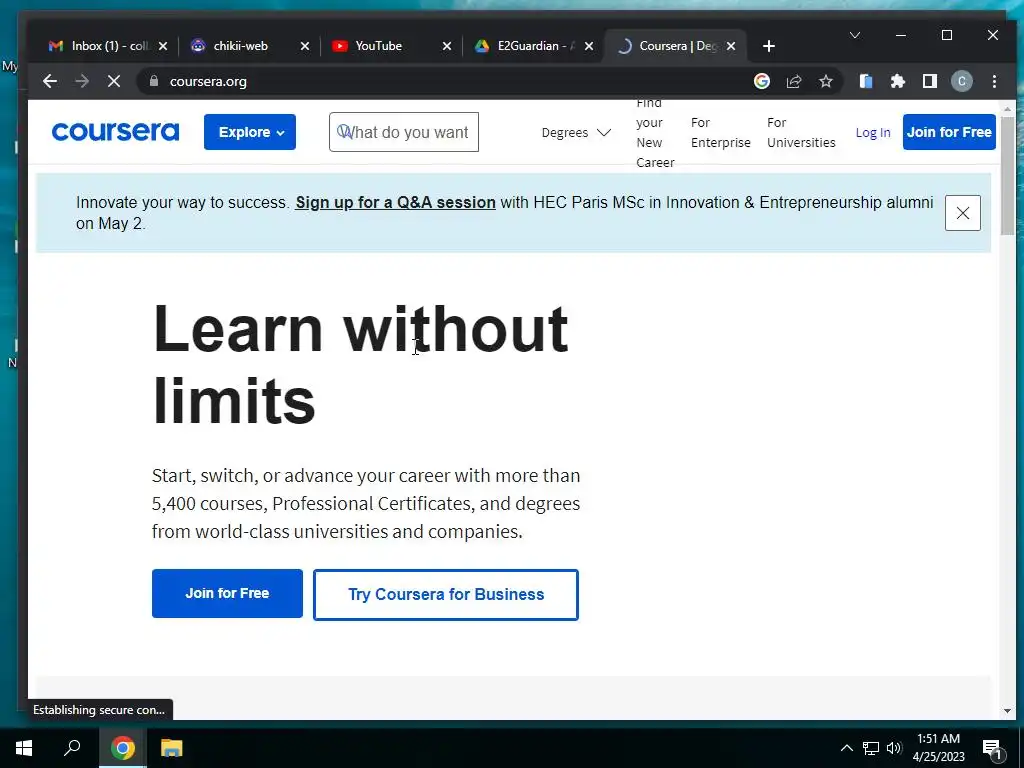
Task: Toggle the browser side panel
Action: point(930,81)
